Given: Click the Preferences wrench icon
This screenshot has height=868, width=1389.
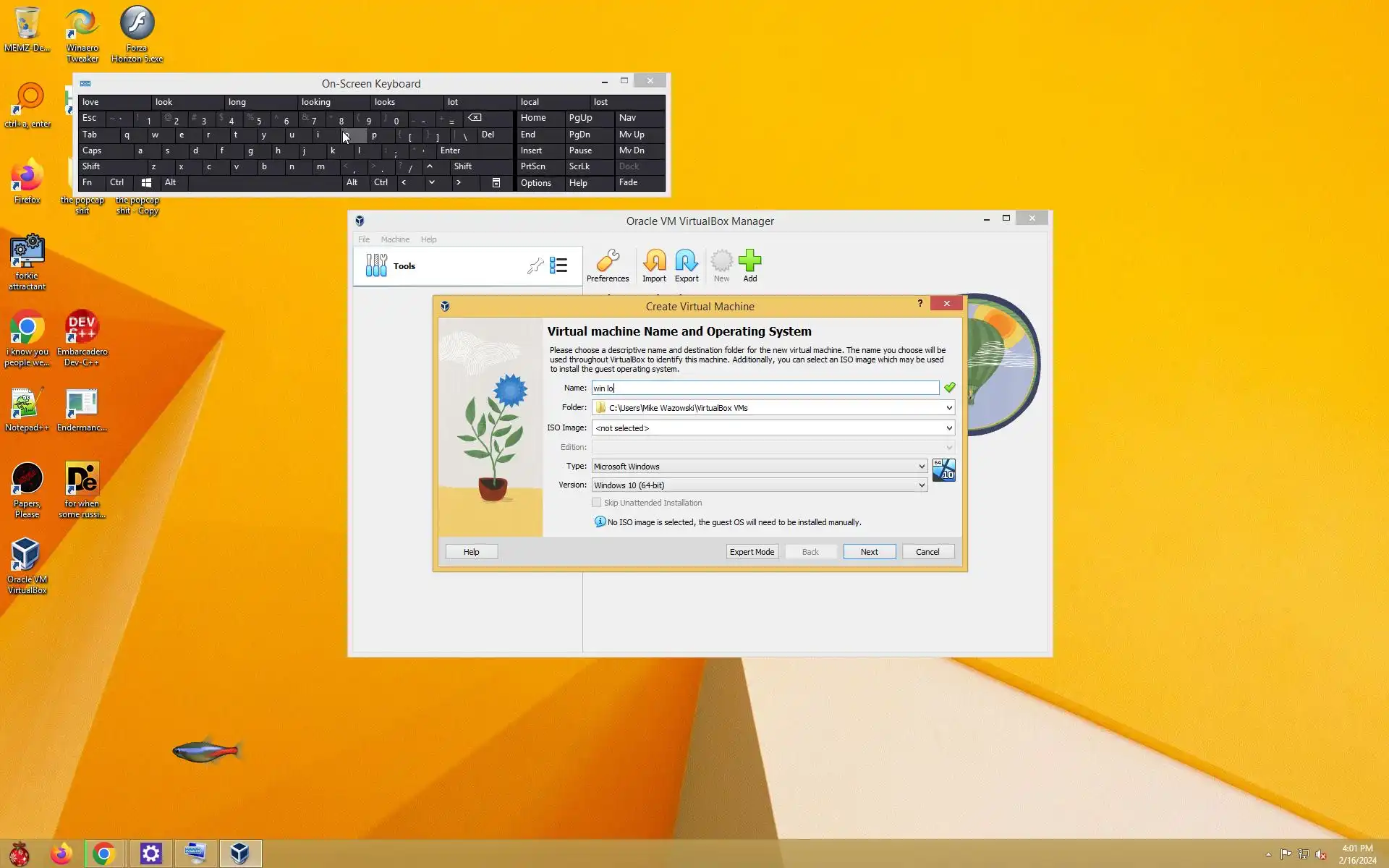Looking at the screenshot, I should (x=607, y=262).
